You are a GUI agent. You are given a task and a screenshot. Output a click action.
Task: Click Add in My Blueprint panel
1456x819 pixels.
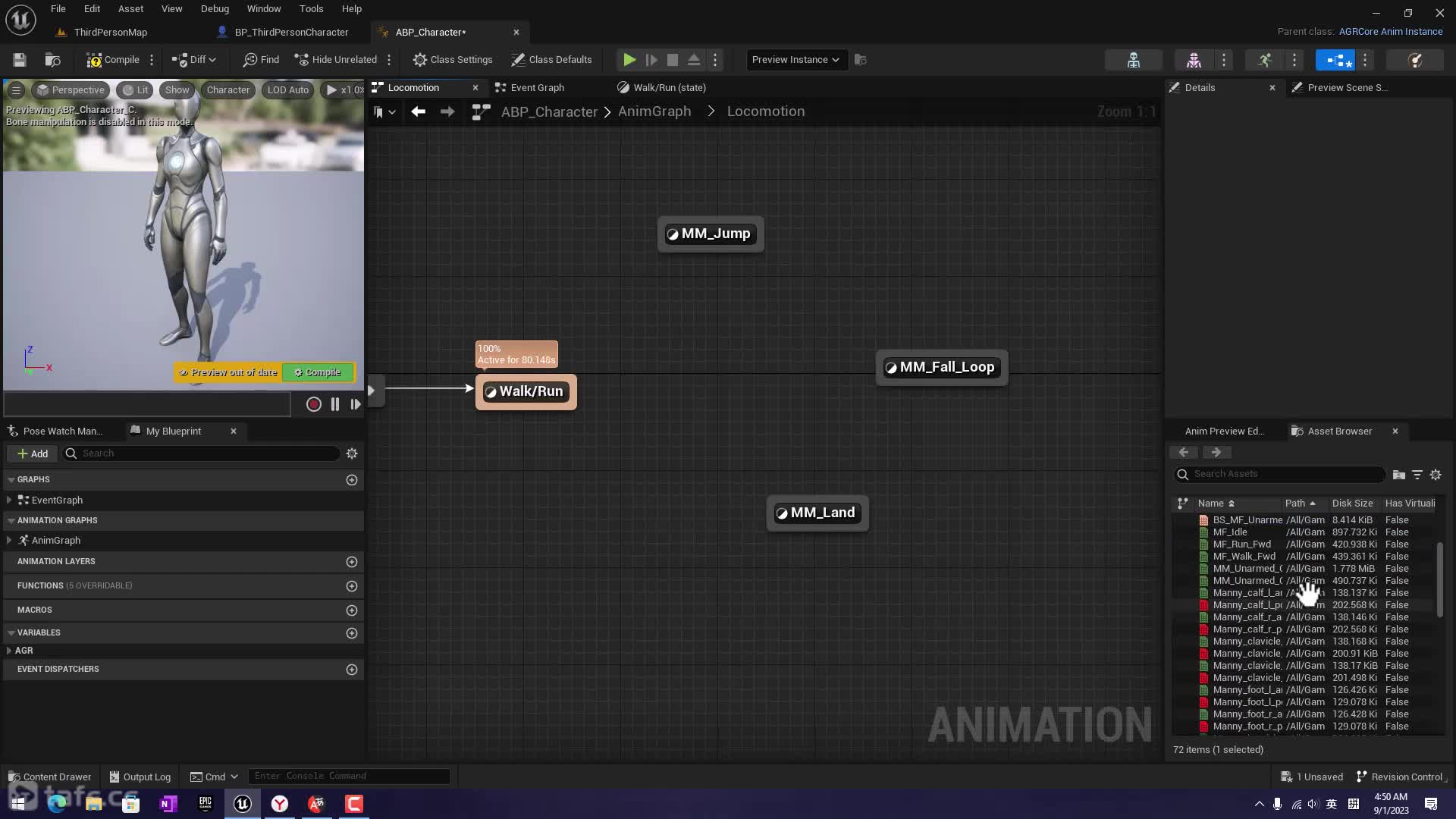pyautogui.click(x=33, y=453)
